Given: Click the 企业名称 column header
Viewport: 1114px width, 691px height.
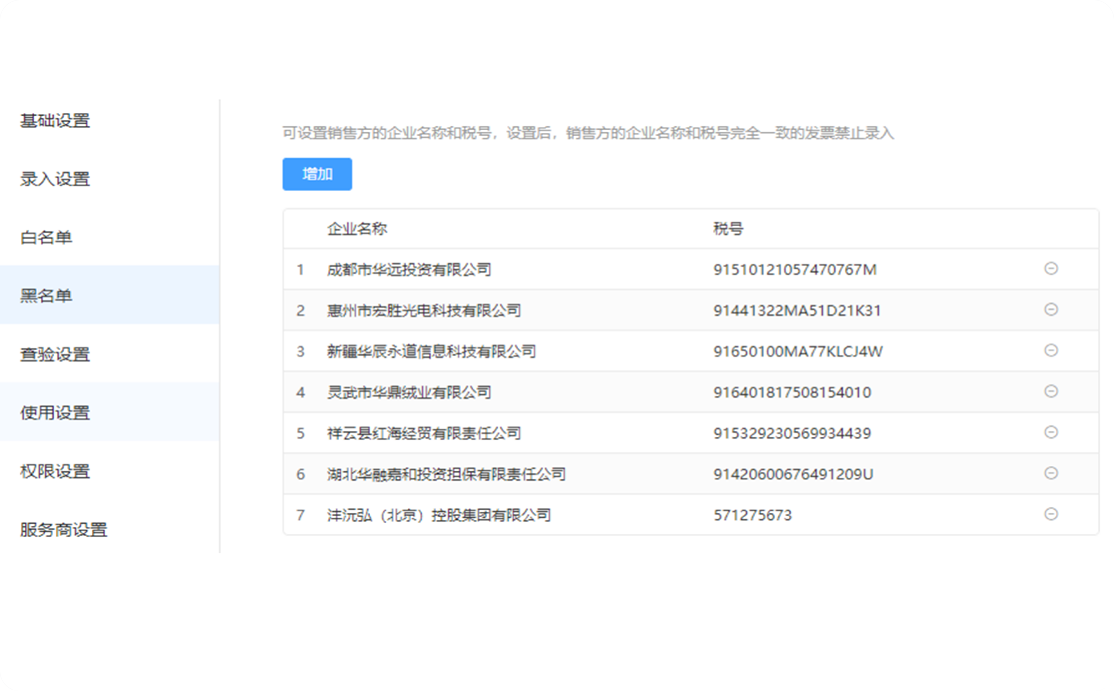Looking at the screenshot, I should [x=357, y=229].
